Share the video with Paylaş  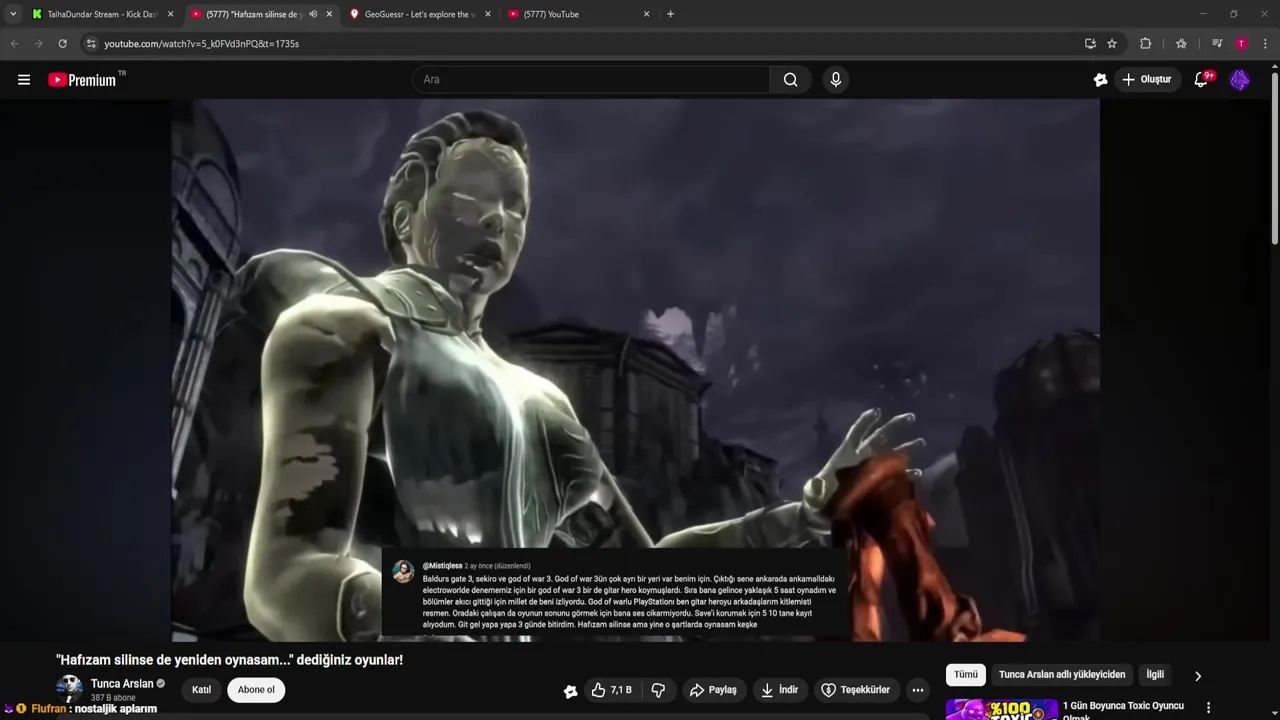point(713,690)
